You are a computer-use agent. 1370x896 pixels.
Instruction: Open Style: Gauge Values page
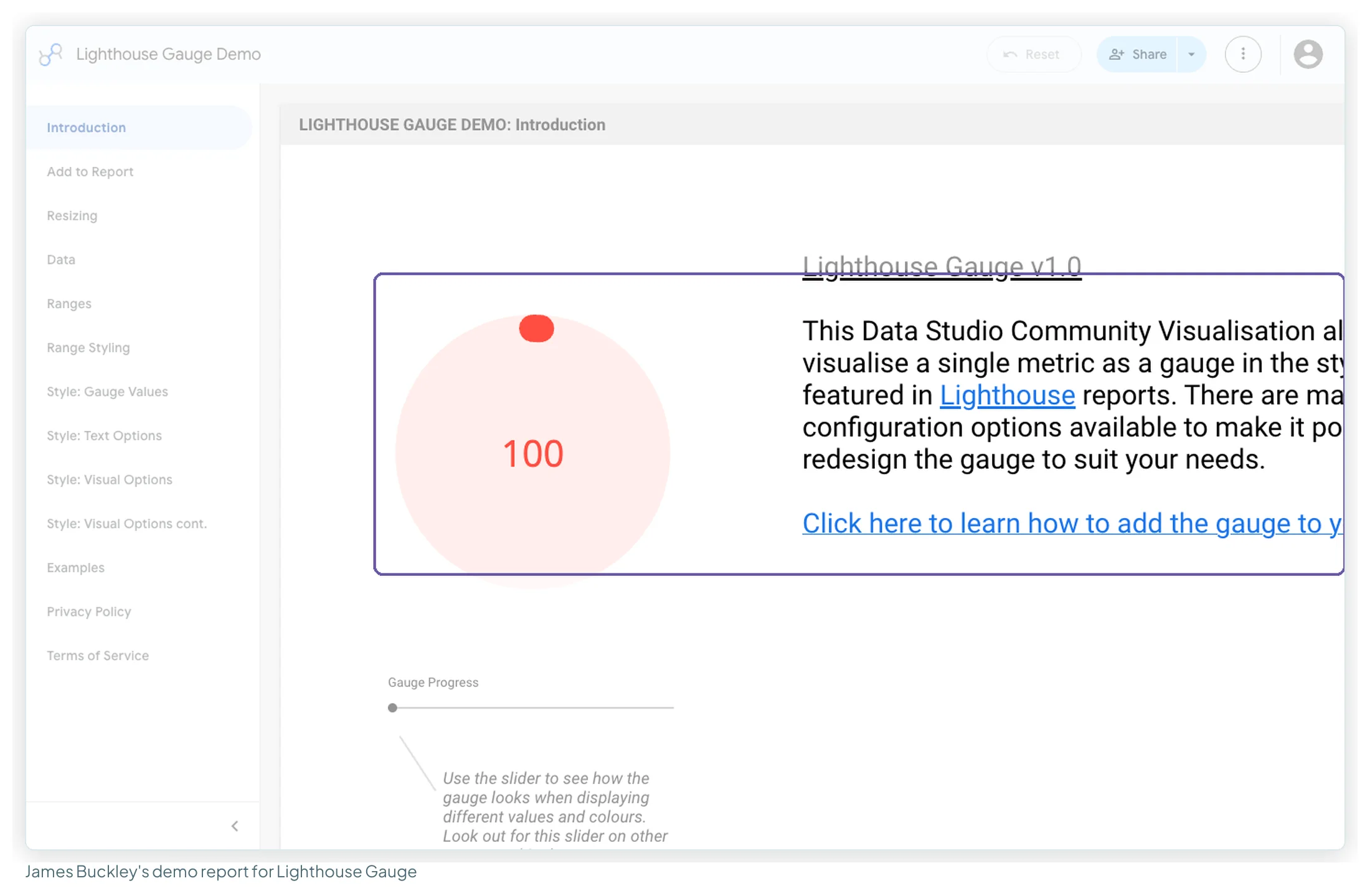coord(107,392)
